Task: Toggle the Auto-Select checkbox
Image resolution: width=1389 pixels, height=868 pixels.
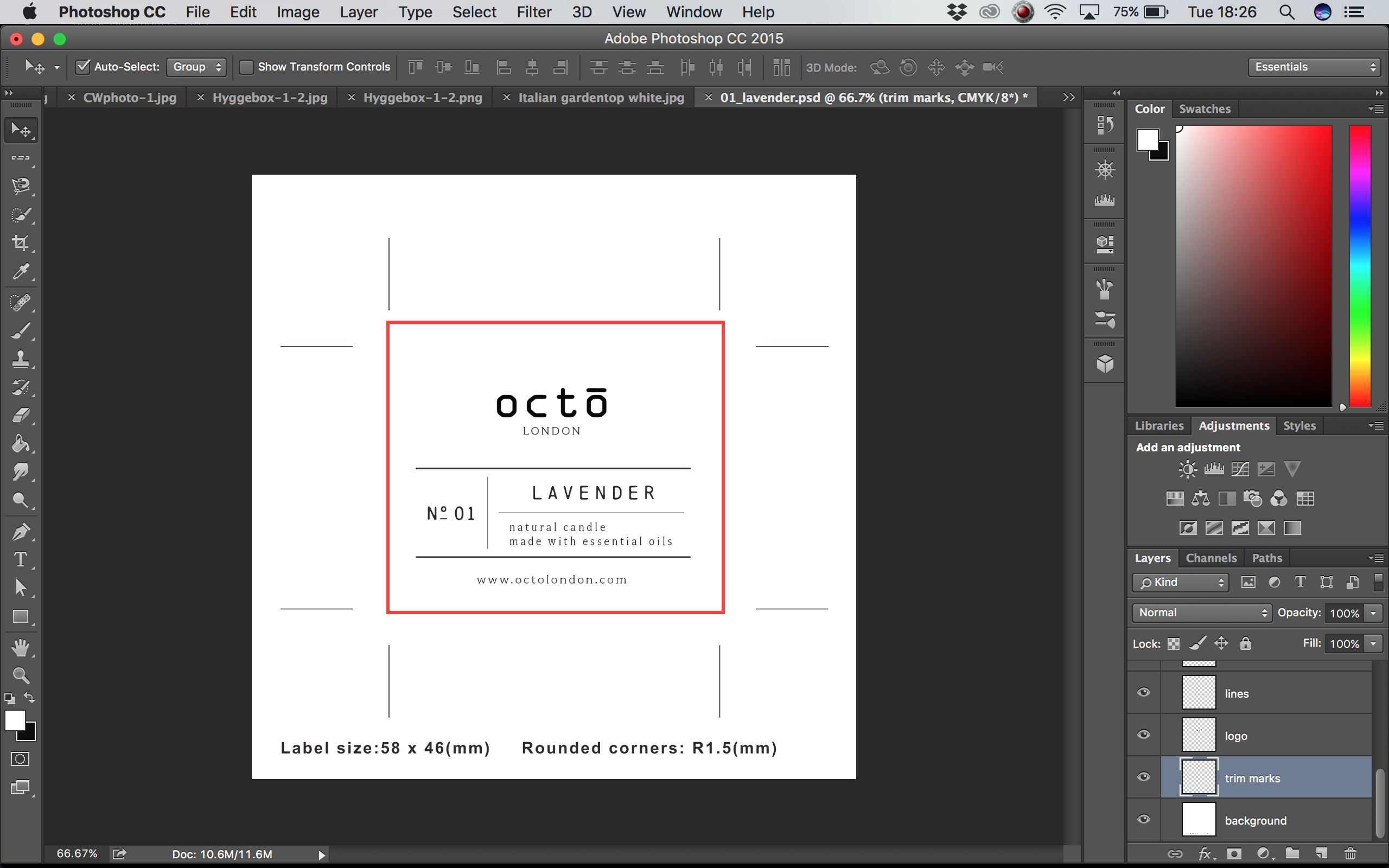Action: click(x=83, y=67)
